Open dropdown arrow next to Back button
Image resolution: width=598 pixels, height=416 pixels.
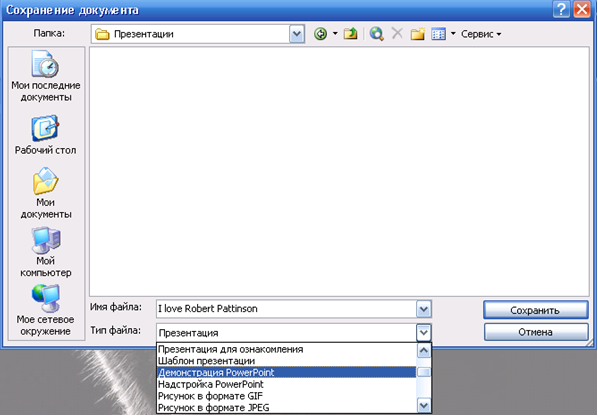[x=335, y=34]
